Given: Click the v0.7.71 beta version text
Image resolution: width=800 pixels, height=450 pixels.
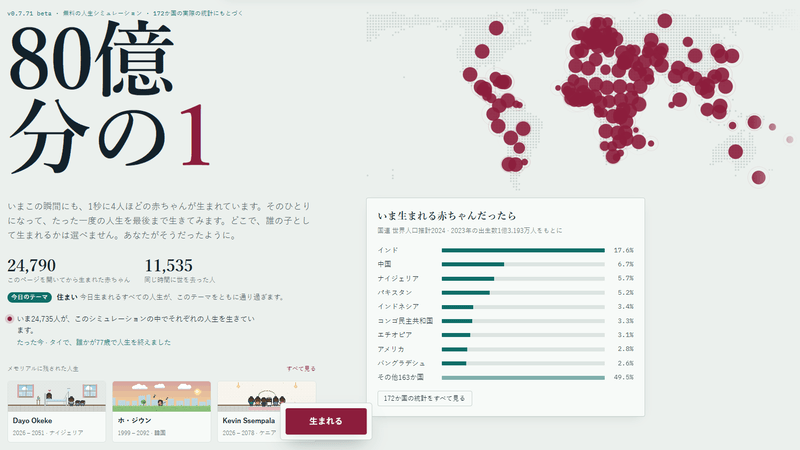Looking at the screenshot, I should pos(29,13).
